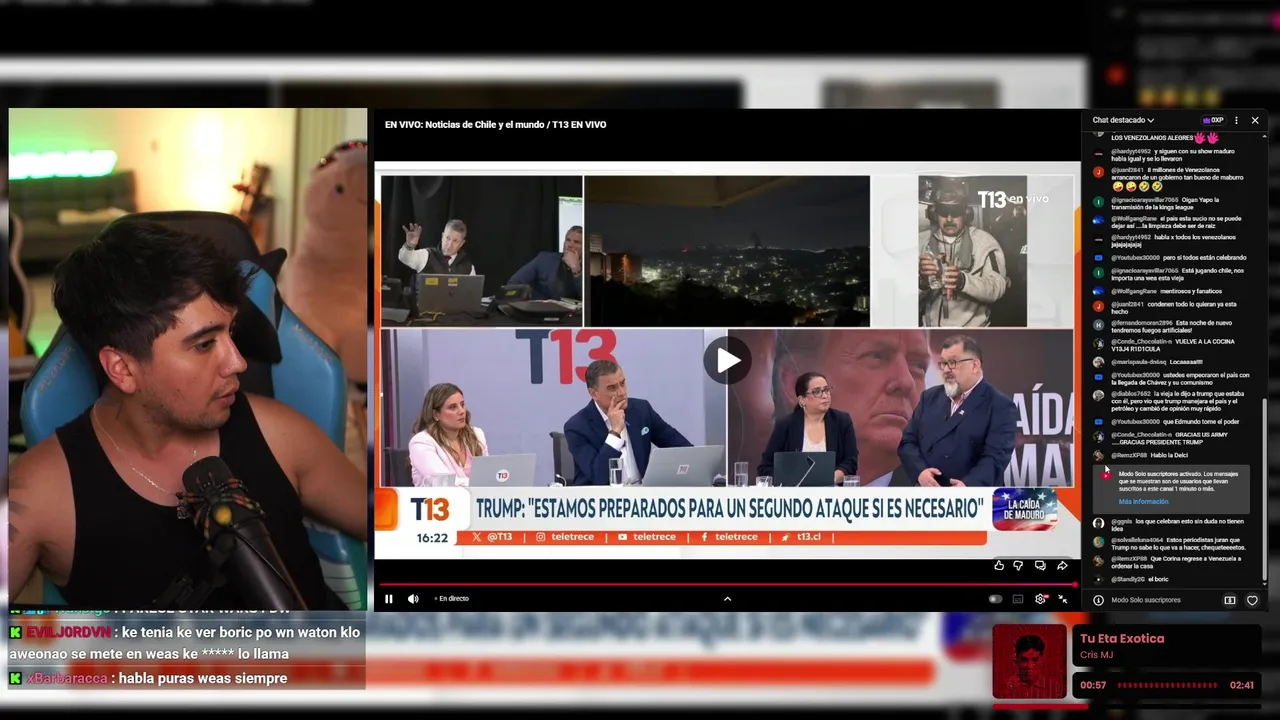Click username @ignacioarayavillar7065 'Oigan Yapo'
The height and width of the screenshot is (720, 1280).
pos(1145,199)
